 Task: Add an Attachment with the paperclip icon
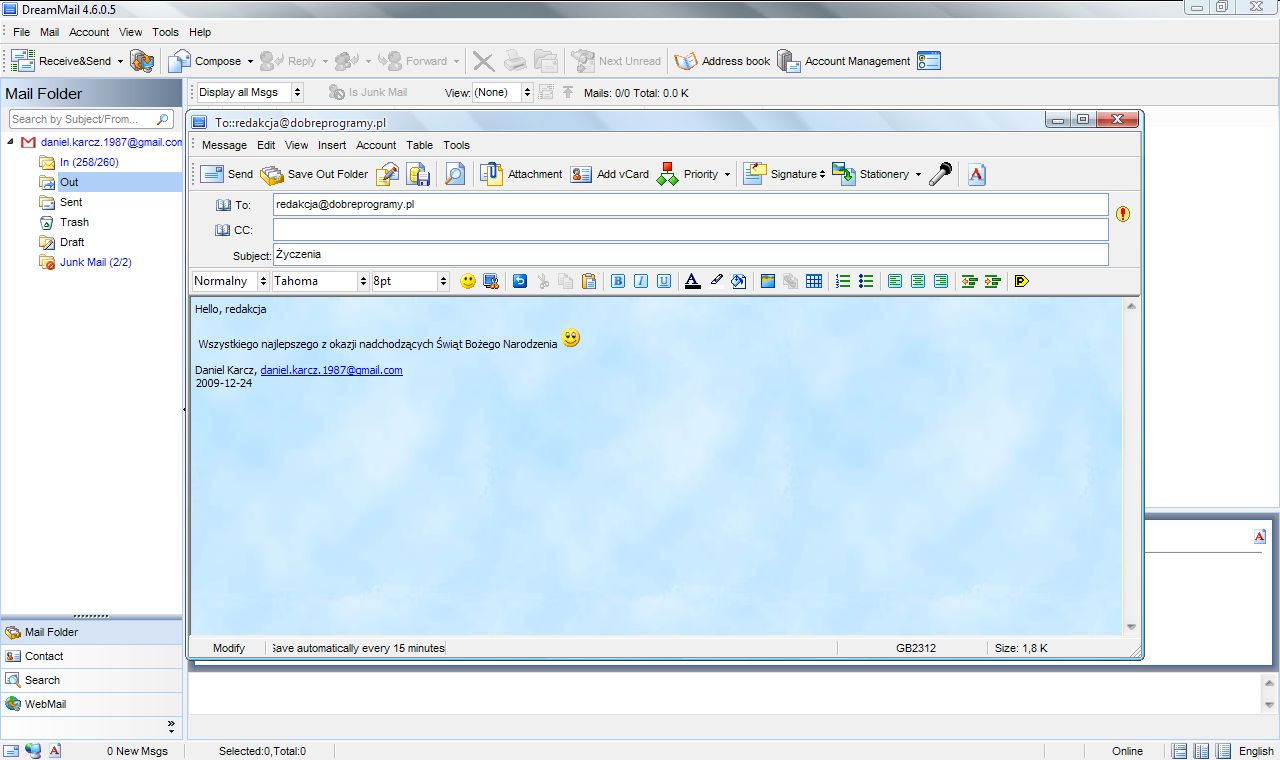(491, 174)
